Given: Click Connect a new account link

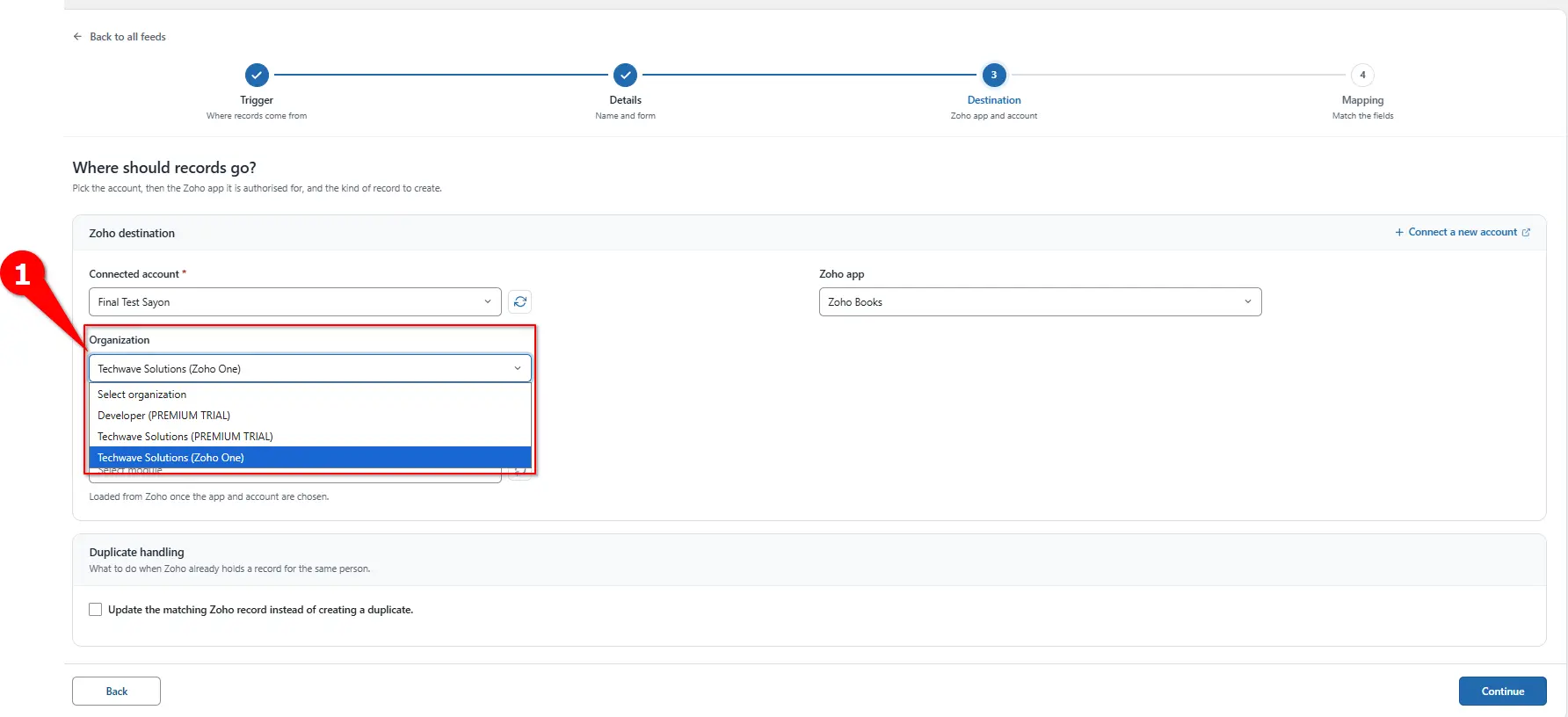Looking at the screenshot, I should [1463, 232].
